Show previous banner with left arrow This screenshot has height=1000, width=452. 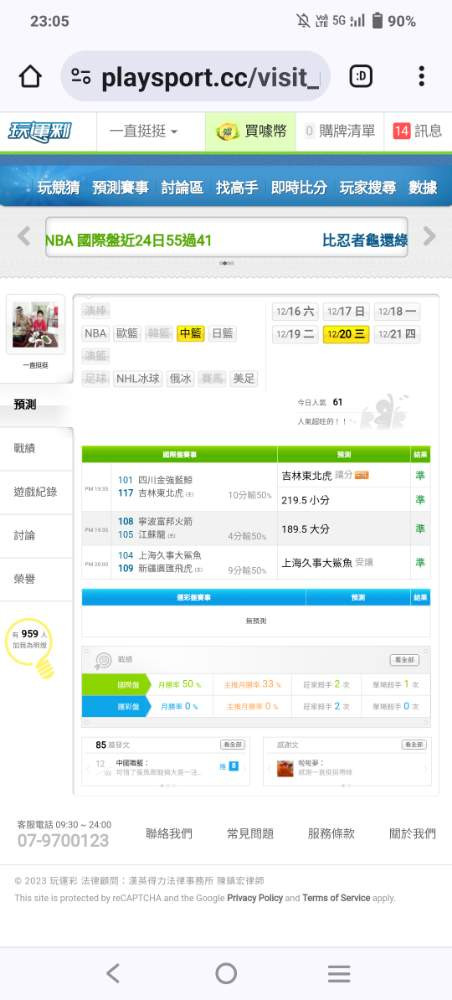[24, 236]
